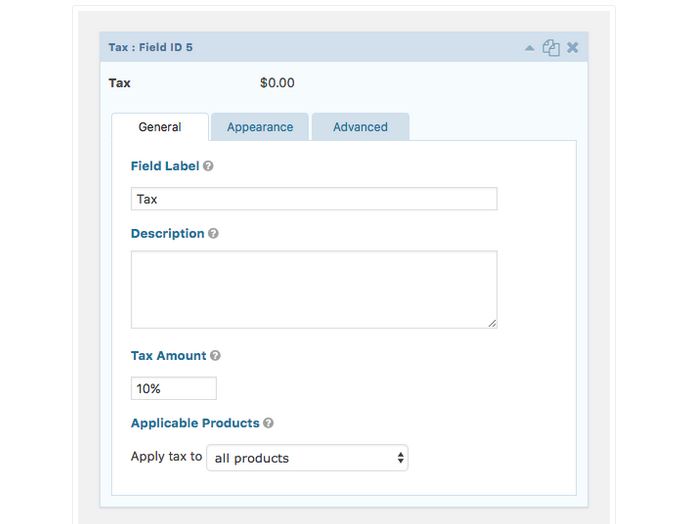Open the Field Label help tooltip icon
The height and width of the screenshot is (524, 696).
[x=208, y=166]
